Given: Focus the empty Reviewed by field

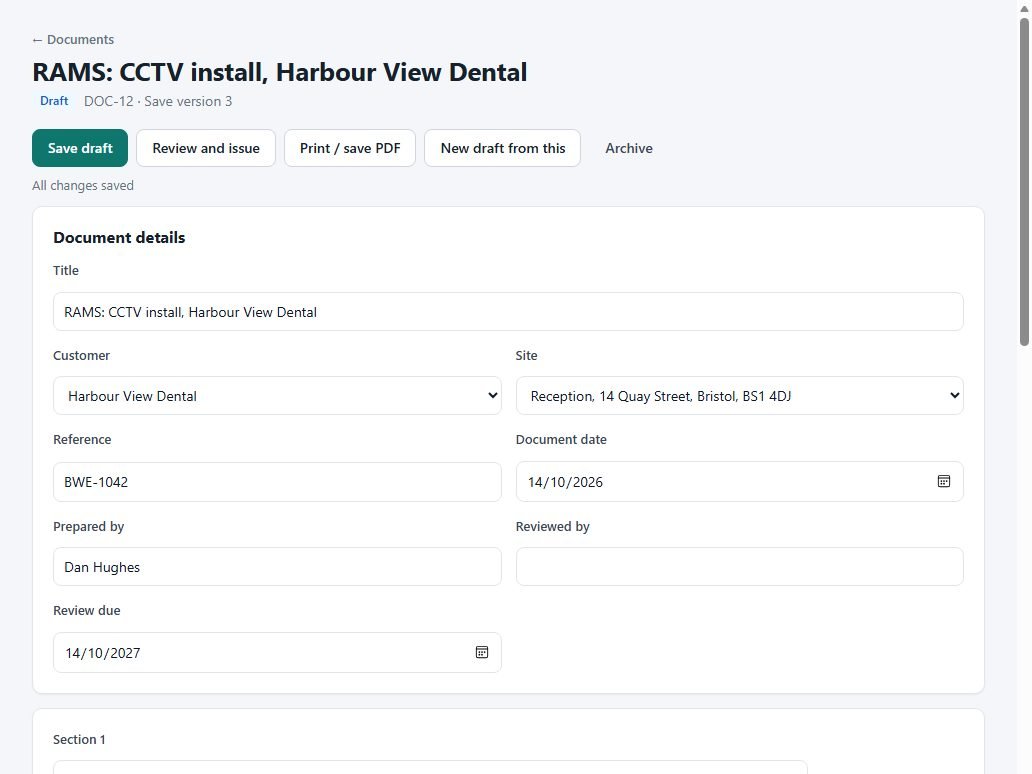Looking at the screenshot, I should (739, 567).
